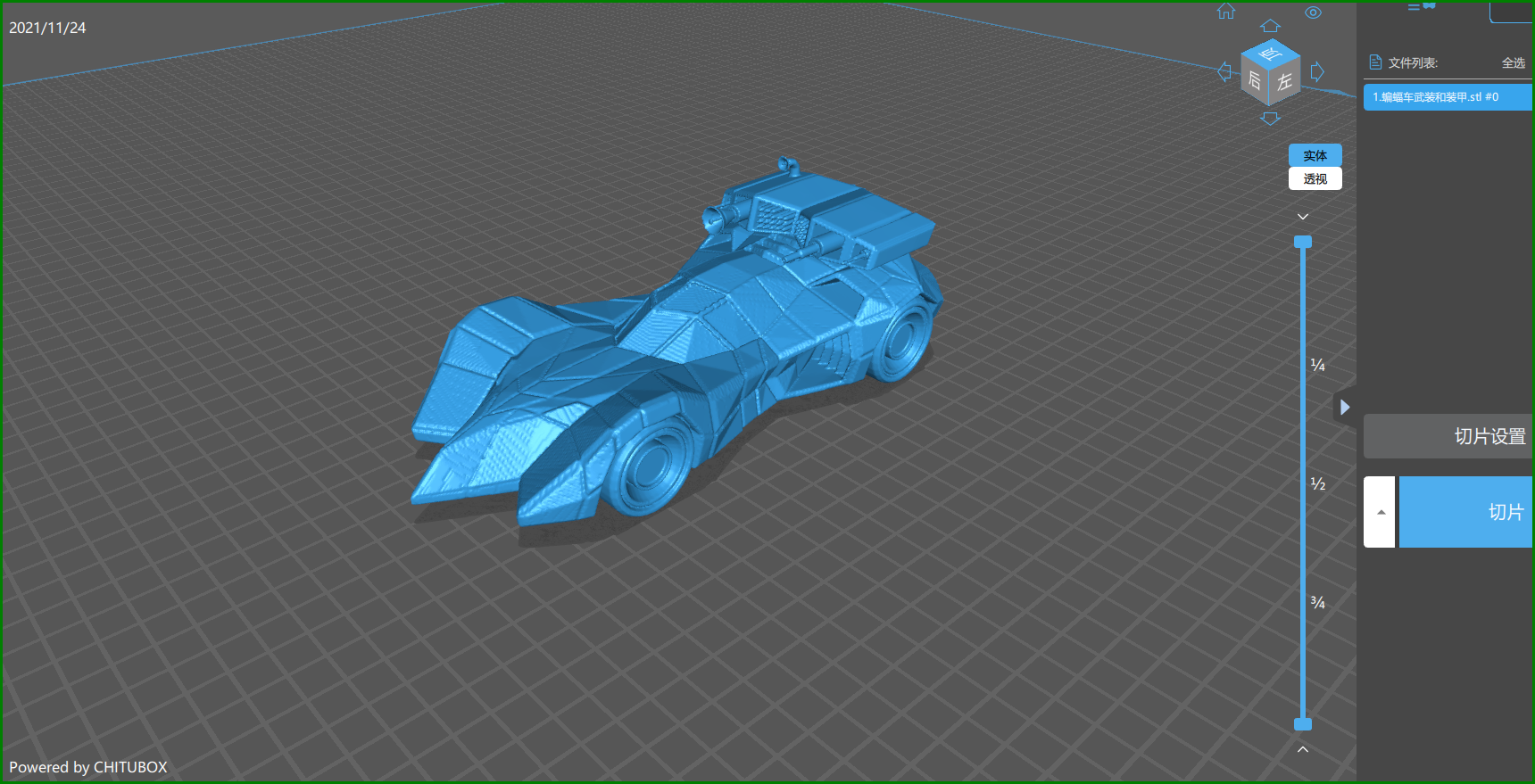Reset view with the home icon

tap(1226, 11)
